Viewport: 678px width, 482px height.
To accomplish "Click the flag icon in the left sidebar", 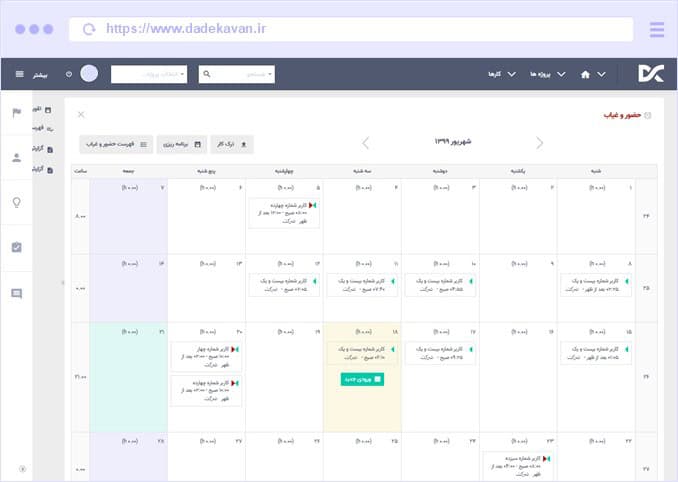I will (16, 113).
